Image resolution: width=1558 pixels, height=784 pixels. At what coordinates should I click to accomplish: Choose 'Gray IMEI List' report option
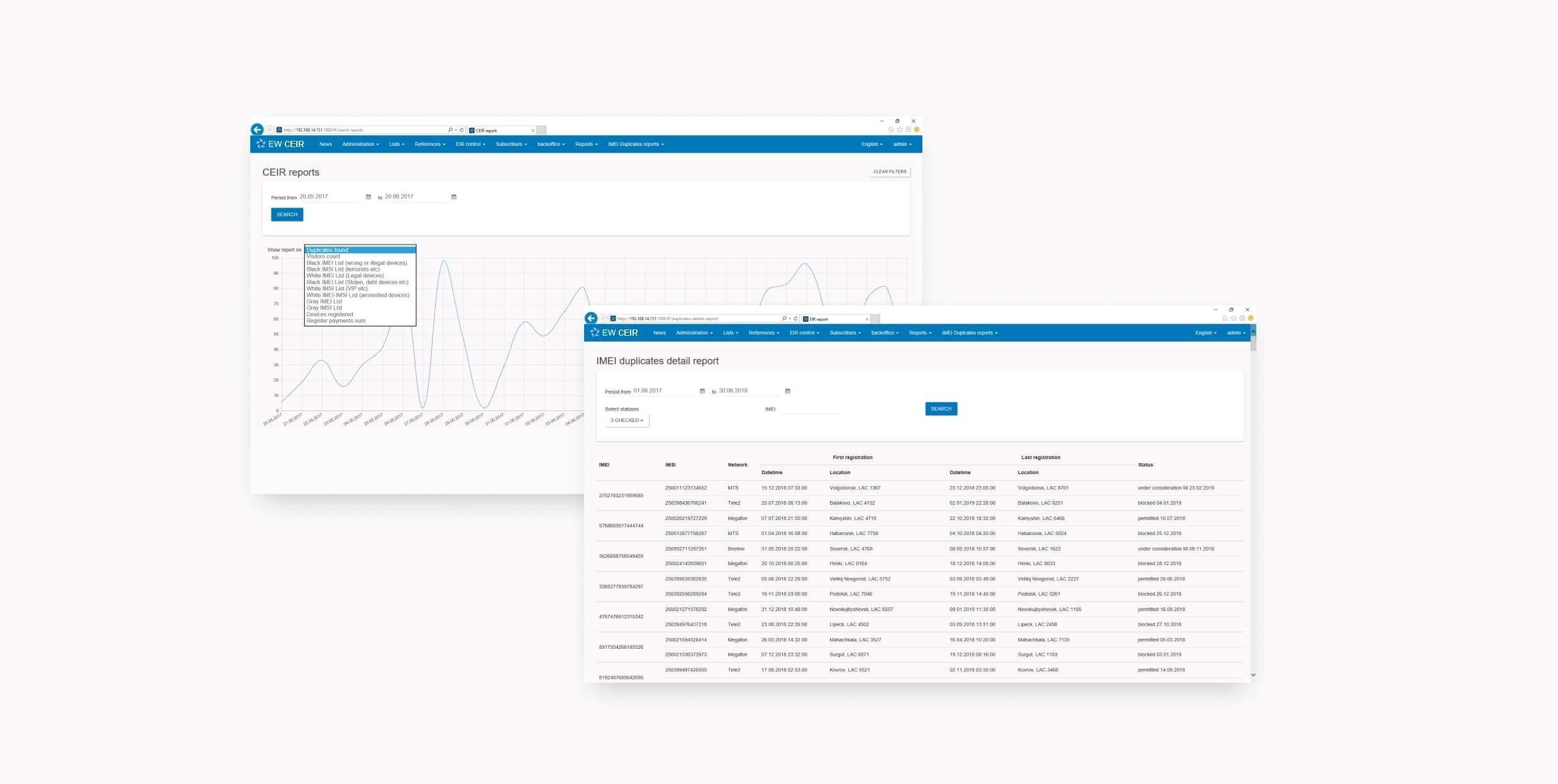[324, 302]
